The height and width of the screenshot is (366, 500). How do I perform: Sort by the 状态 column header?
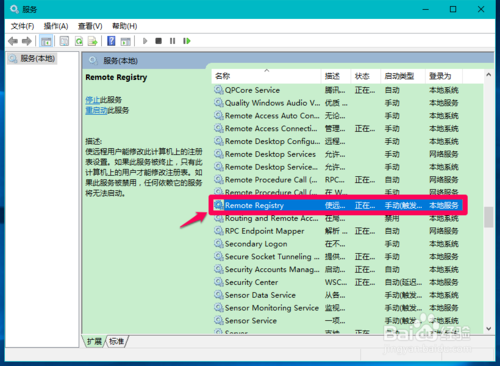pyautogui.click(x=366, y=76)
